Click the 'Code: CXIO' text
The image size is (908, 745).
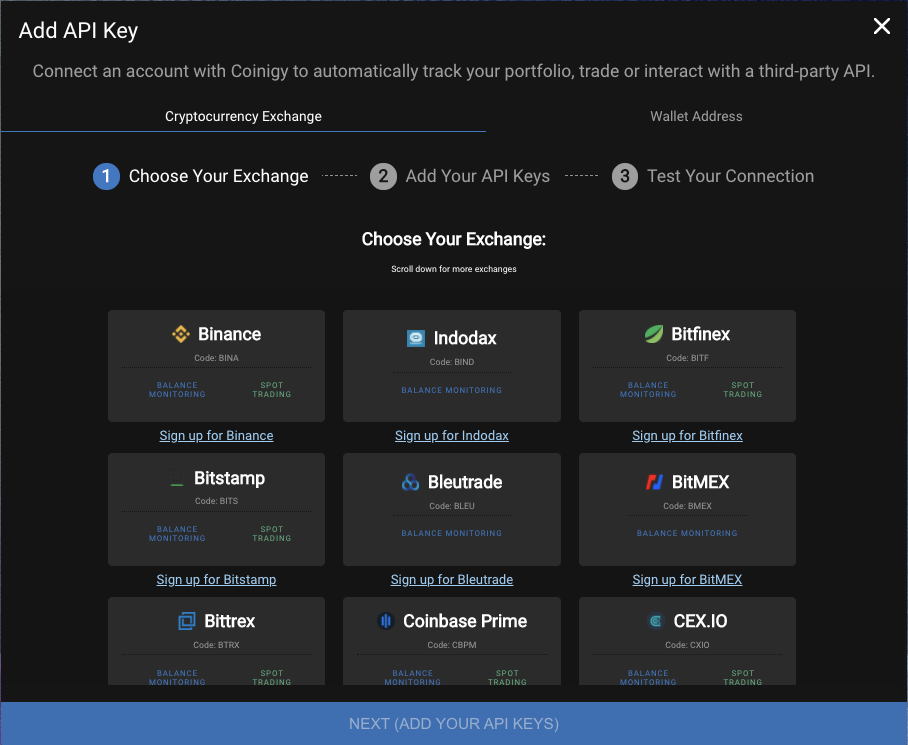[x=687, y=645]
